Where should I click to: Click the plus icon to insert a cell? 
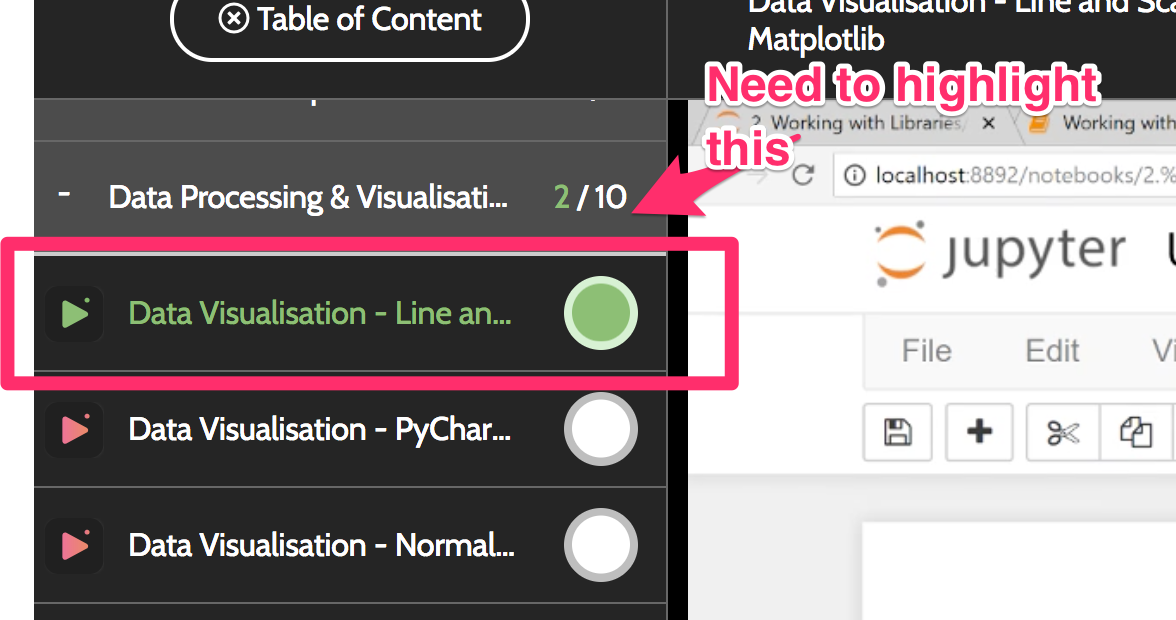click(x=979, y=431)
